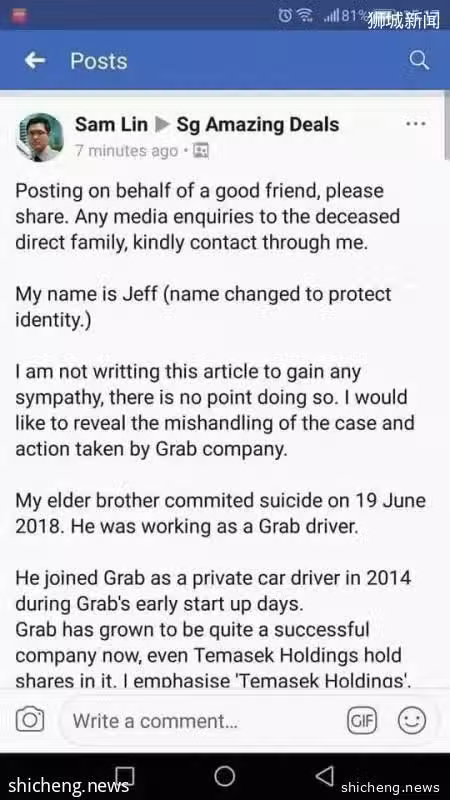Tap the Wi-Fi status bar icon
The width and height of the screenshot is (450, 800).
click(x=306, y=16)
